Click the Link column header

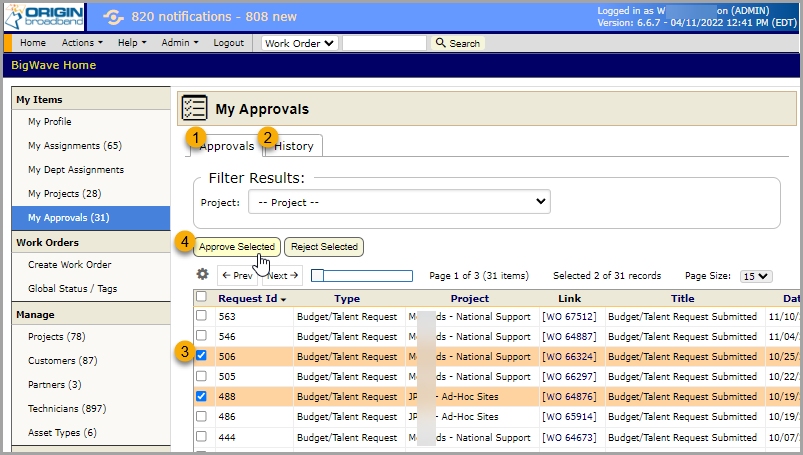click(569, 298)
